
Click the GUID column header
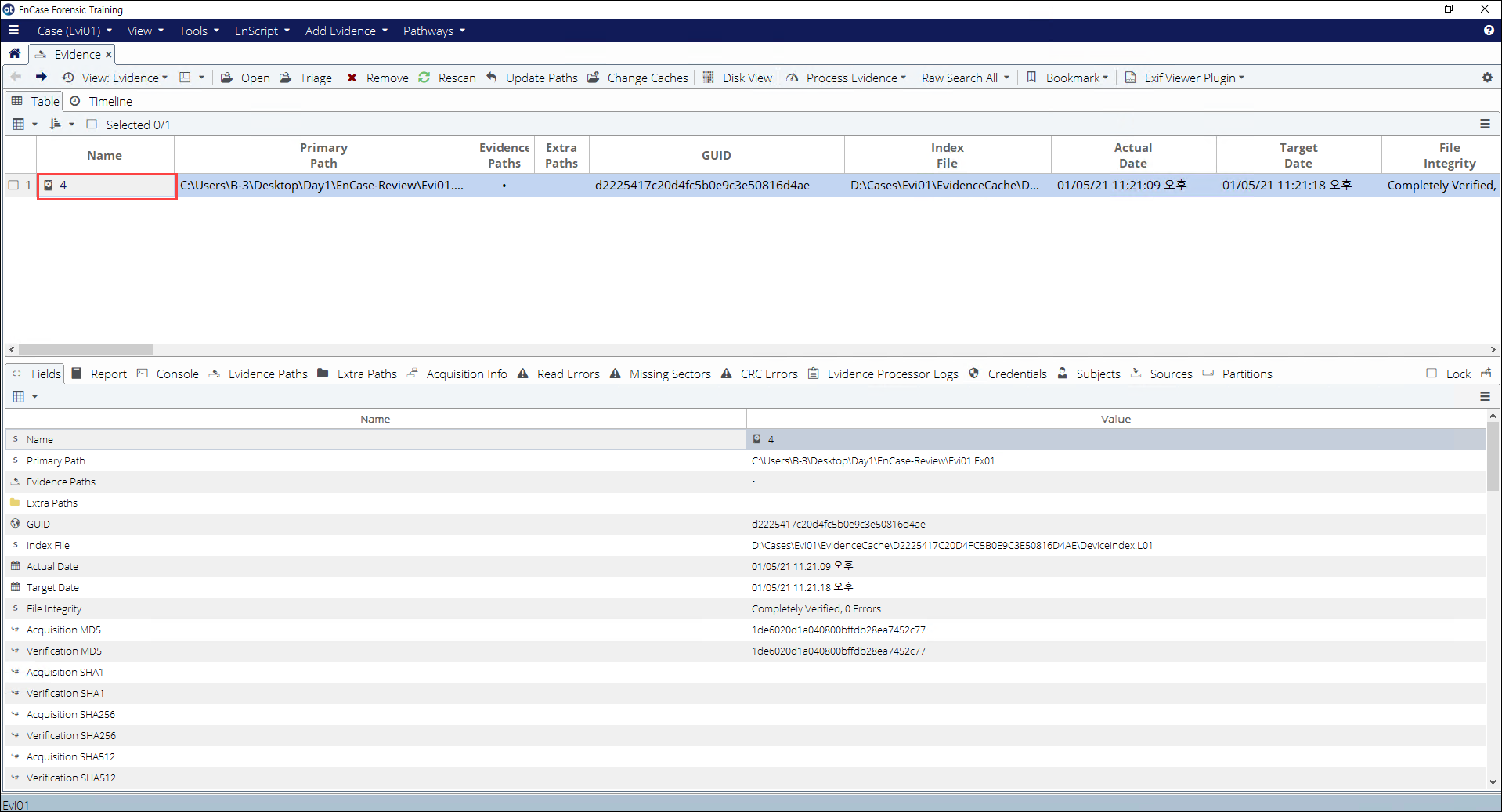(717, 155)
